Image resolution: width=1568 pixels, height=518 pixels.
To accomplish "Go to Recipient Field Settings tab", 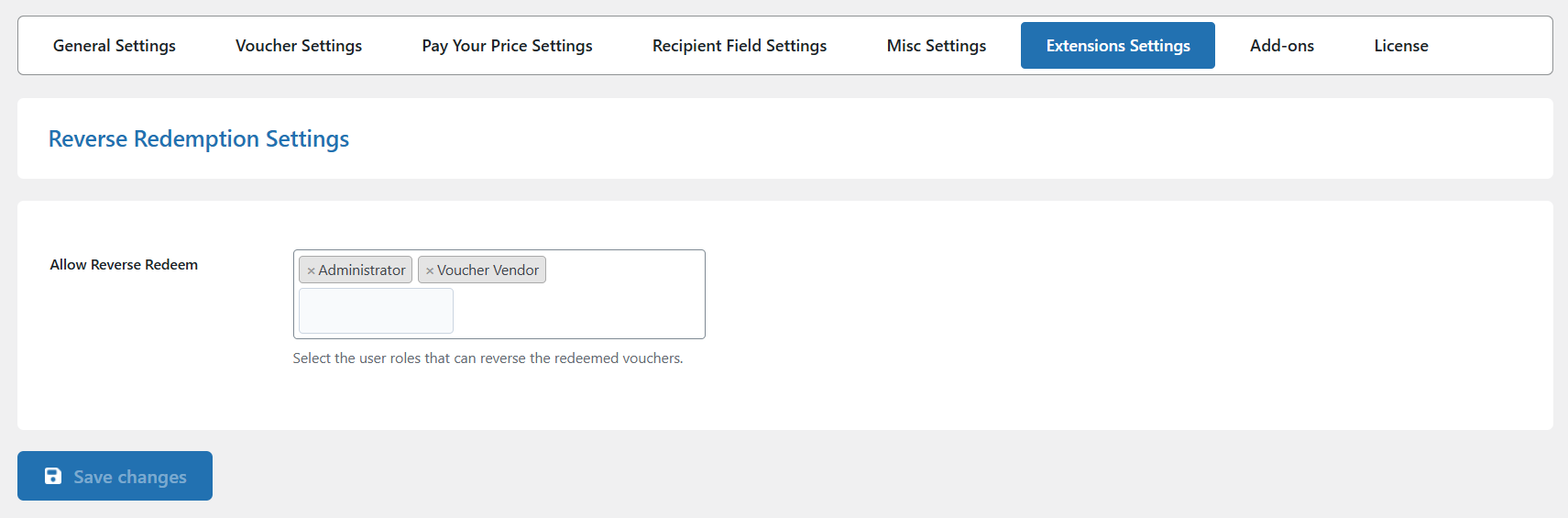I will point(740,46).
